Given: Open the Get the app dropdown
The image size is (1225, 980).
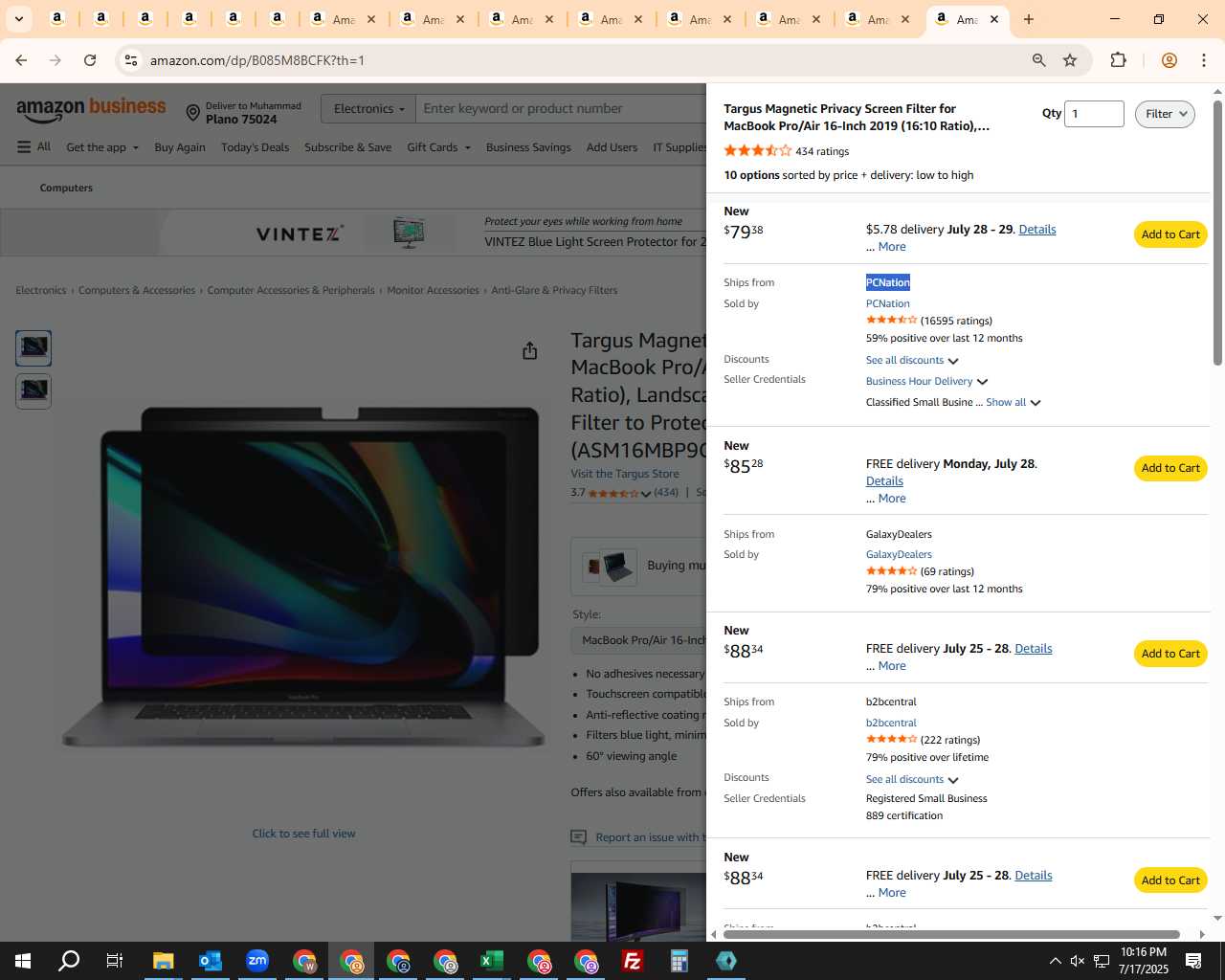Looking at the screenshot, I should [102, 147].
